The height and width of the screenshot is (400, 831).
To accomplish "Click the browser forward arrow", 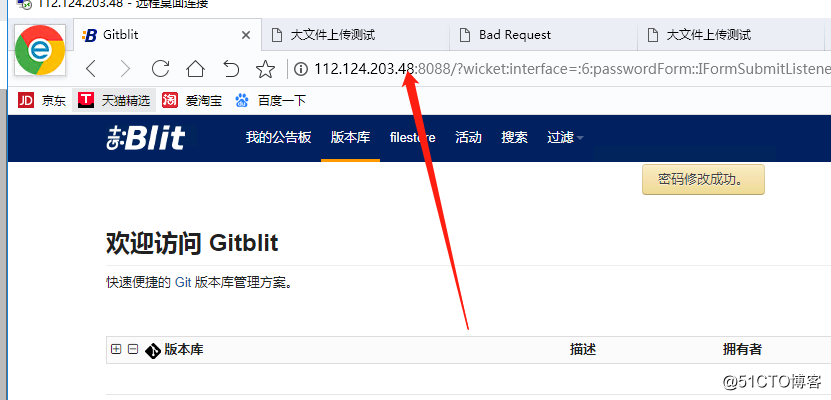I will [x=125, y=68].
